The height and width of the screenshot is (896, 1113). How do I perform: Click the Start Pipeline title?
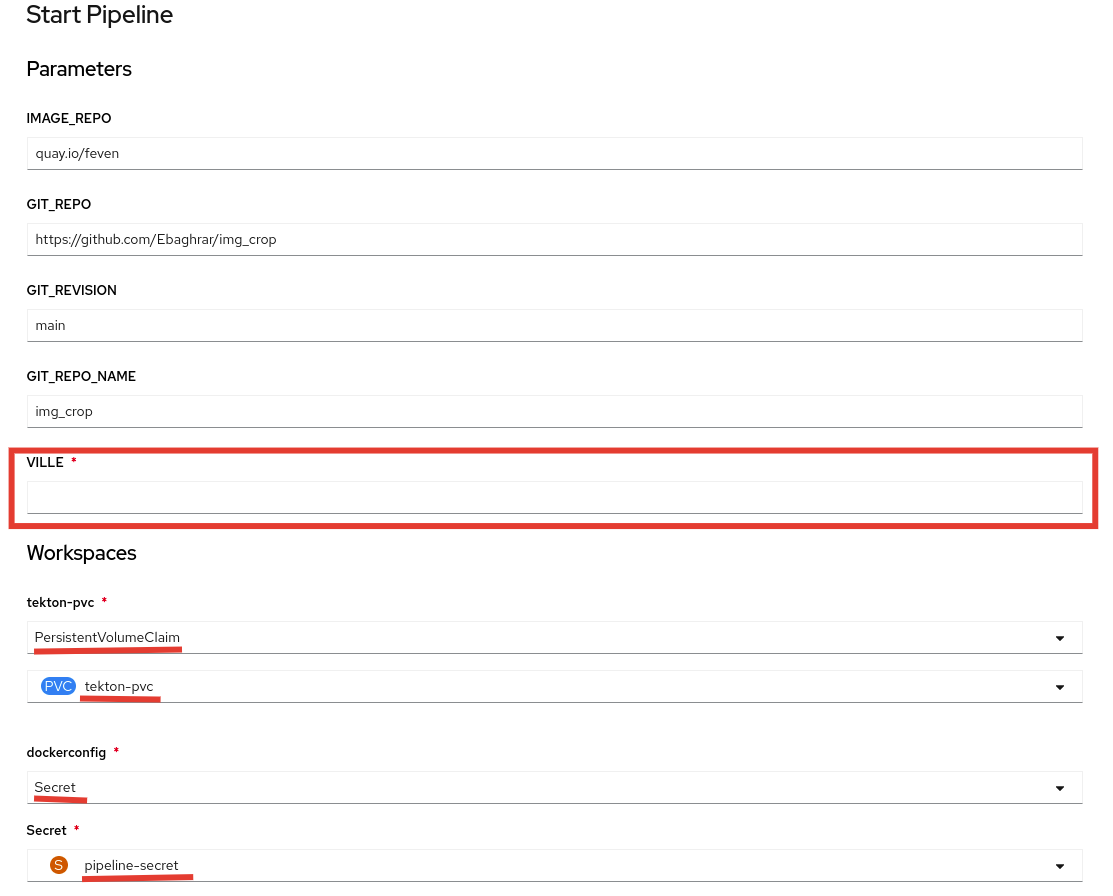point(99,15)
